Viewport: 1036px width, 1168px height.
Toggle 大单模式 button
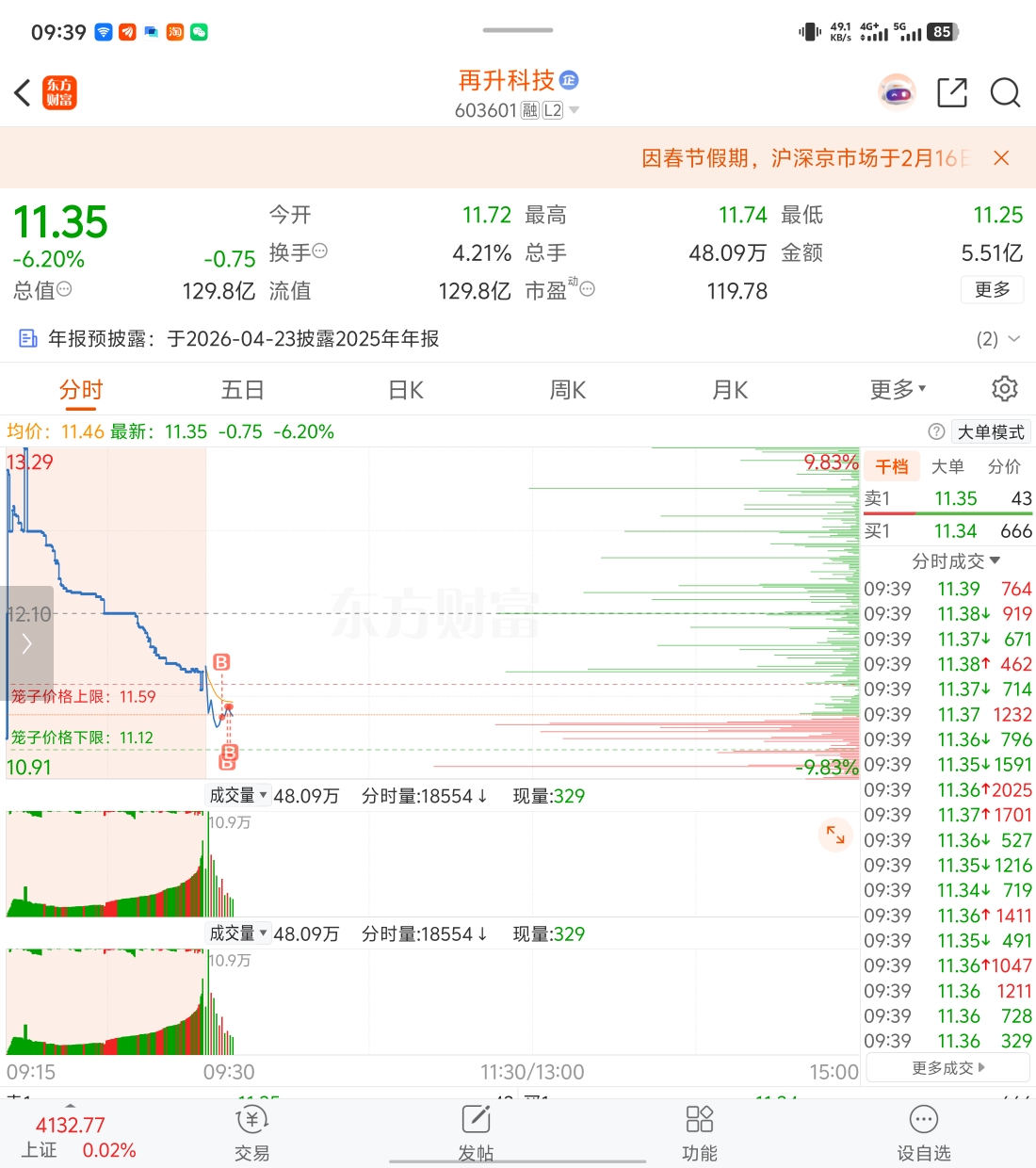pyautogui.click(x=991, y=431)
